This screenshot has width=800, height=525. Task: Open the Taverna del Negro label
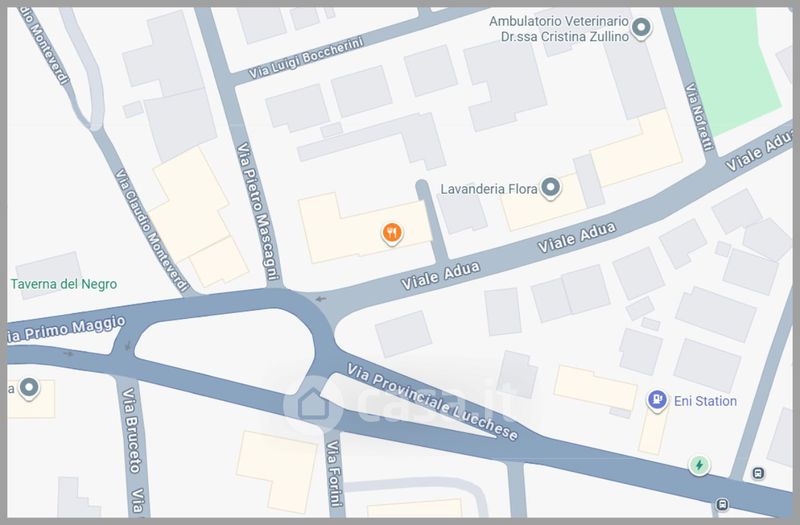64,284
